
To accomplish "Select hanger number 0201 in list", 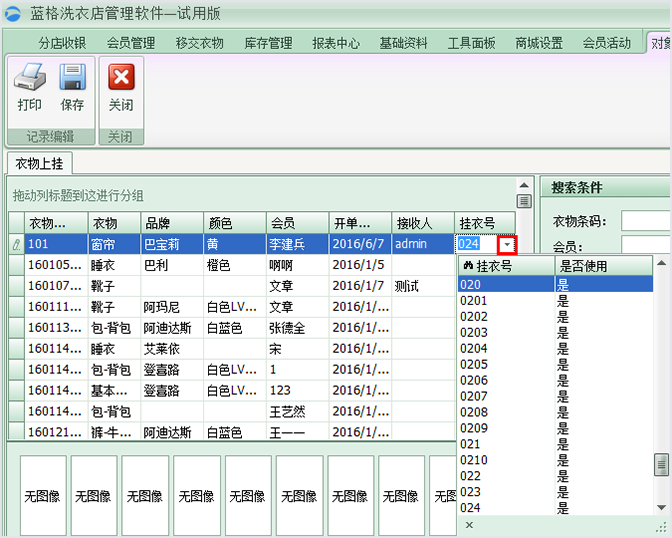I will [555, 301].
